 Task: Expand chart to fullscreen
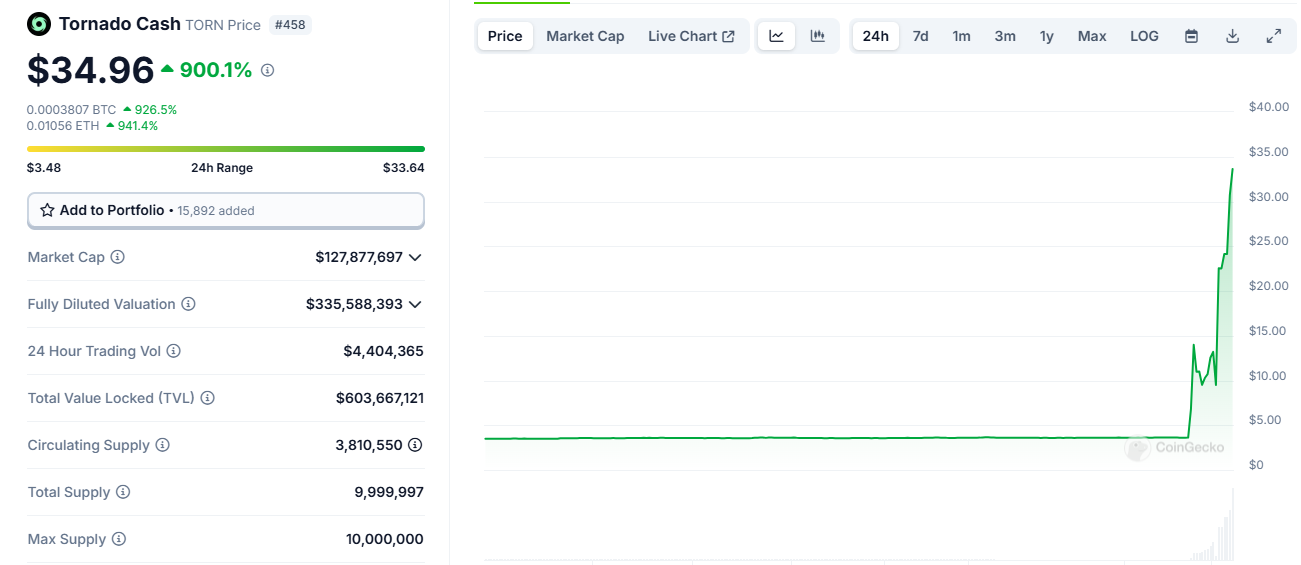(x=1273, y=36)
